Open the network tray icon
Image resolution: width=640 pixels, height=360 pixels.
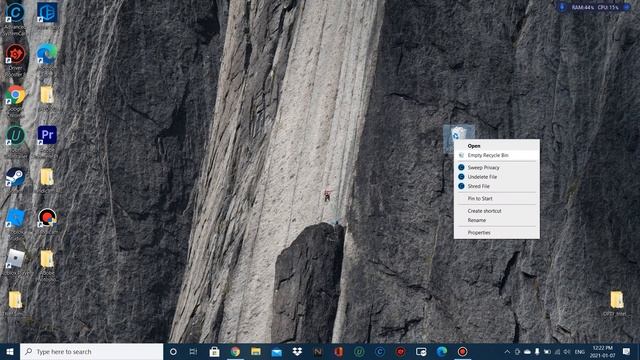click(x=557, y=351)
